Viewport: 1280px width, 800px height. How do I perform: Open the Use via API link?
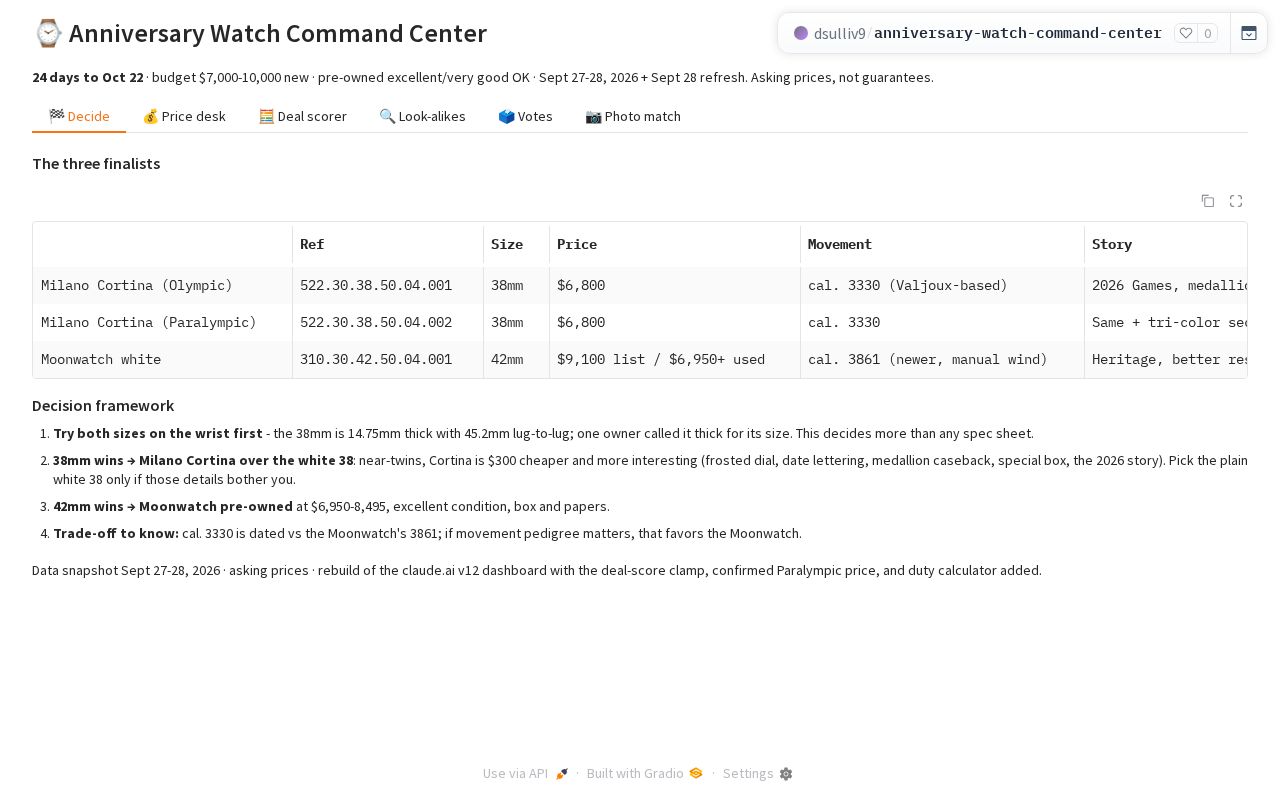(x=525, y=774)
